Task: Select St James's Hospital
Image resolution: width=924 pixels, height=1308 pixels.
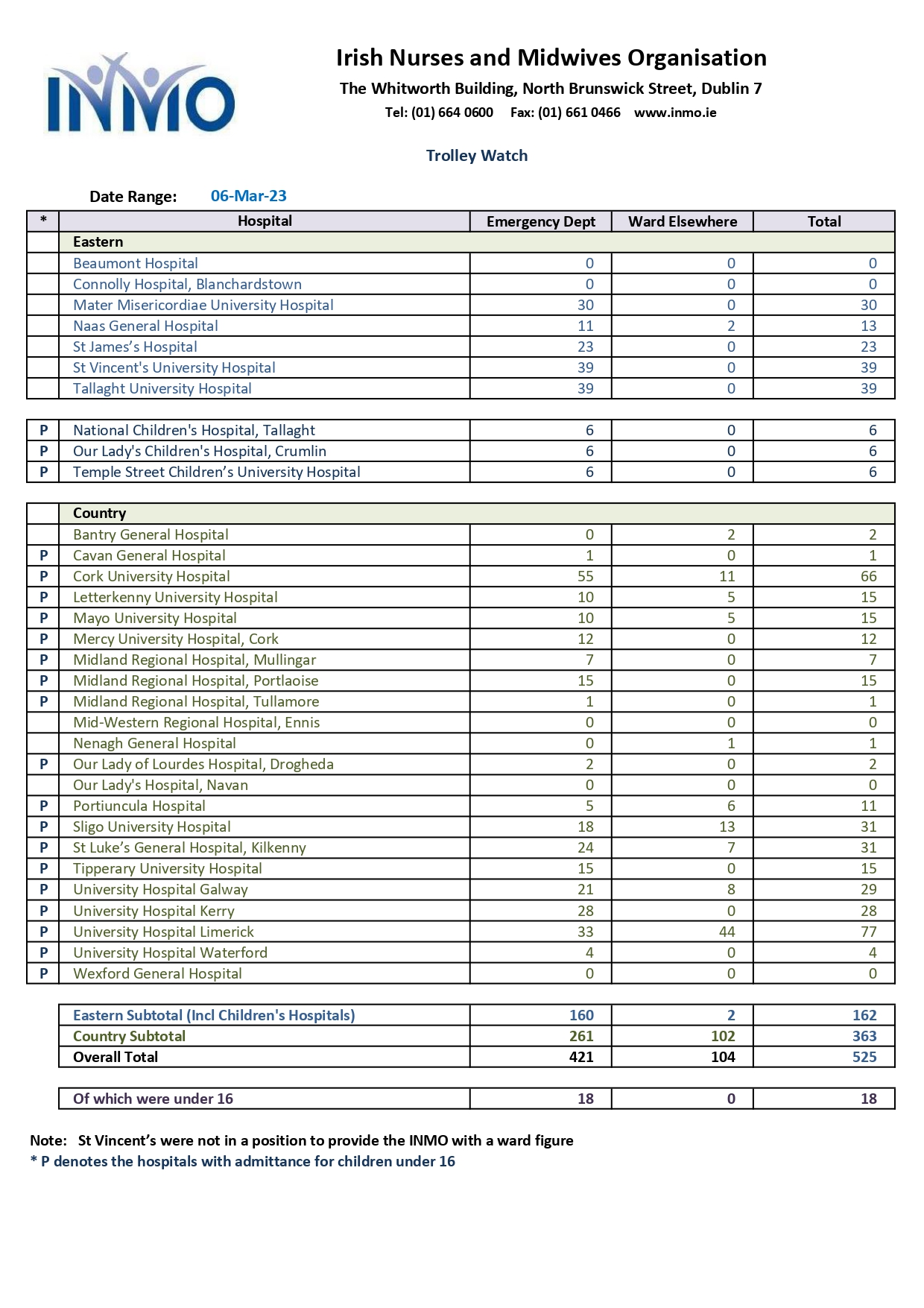Action: [136, 347]
